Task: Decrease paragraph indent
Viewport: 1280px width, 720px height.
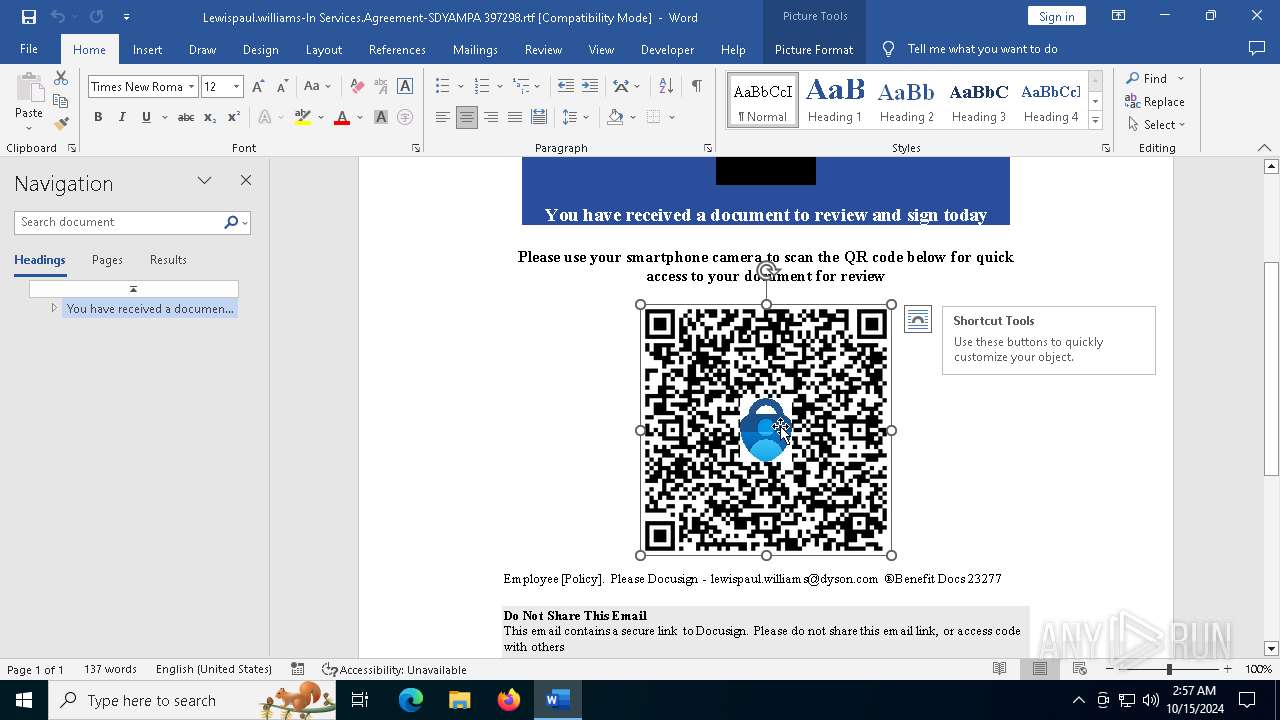Action: [x=566, y=87]
